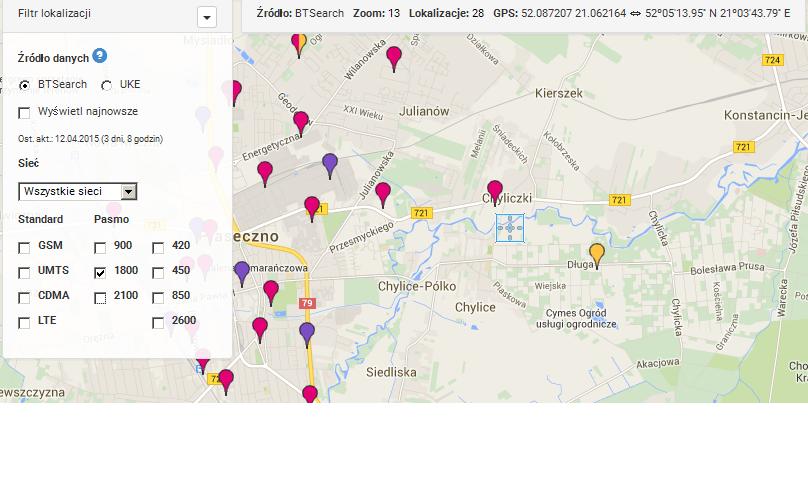
Task: Open the data source help icon
Action: [x=99, y=56]
